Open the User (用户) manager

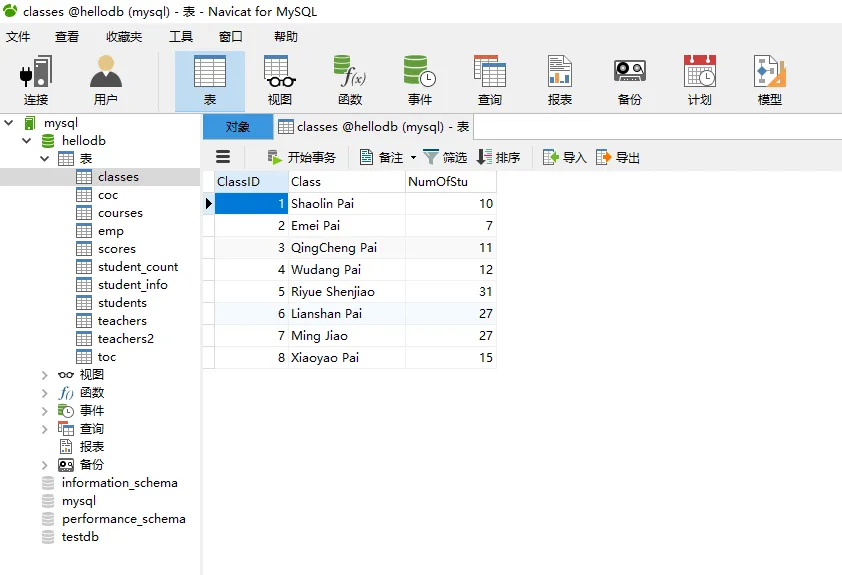(106, 81)
